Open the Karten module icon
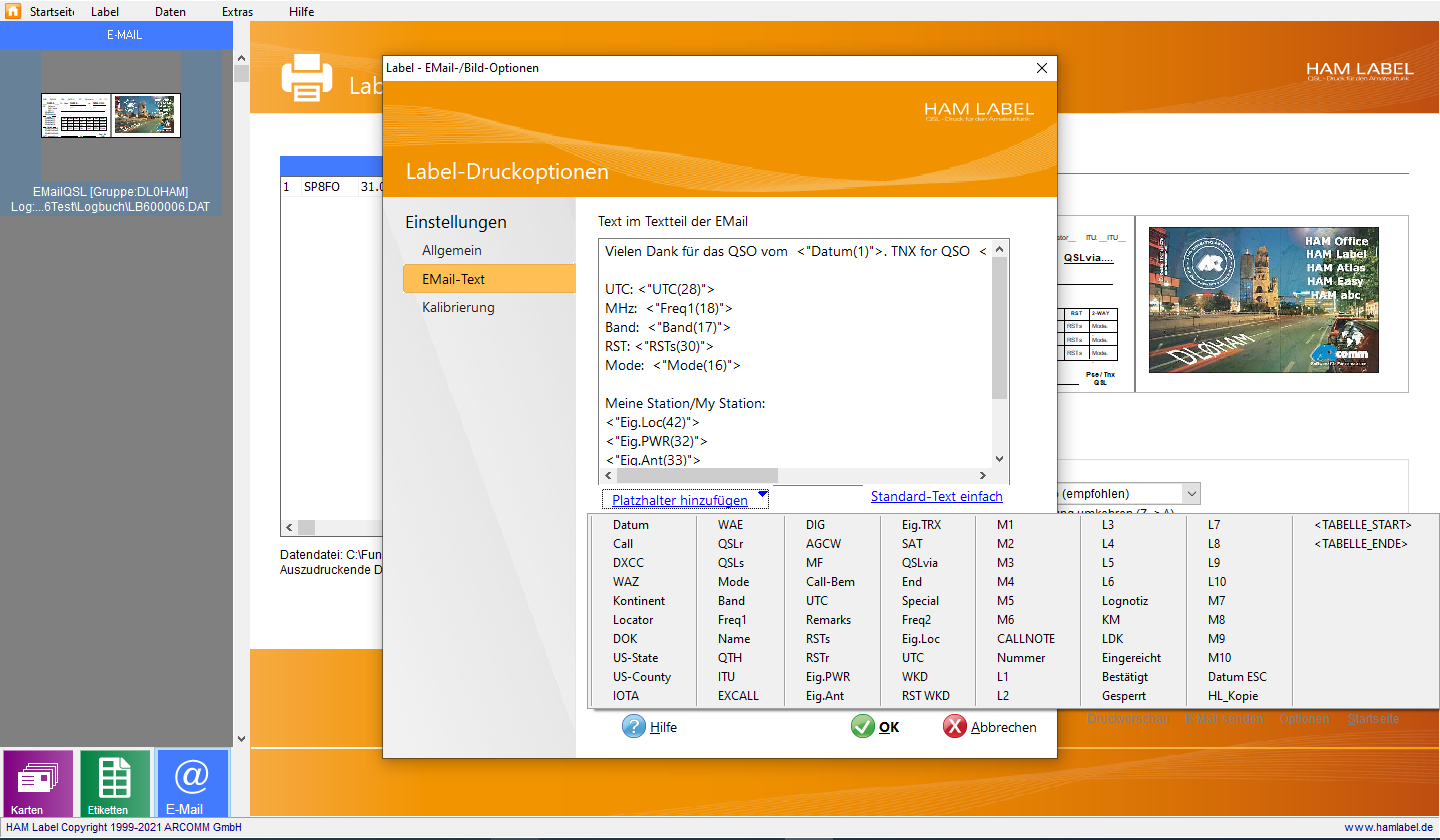 (x=38, y=784)
